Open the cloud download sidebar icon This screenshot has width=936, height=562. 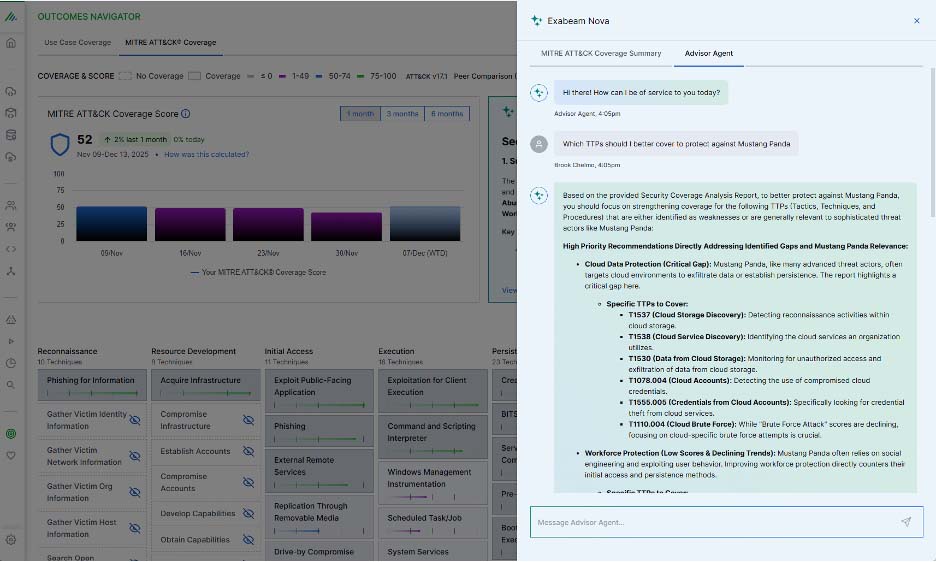click(11, 91)
